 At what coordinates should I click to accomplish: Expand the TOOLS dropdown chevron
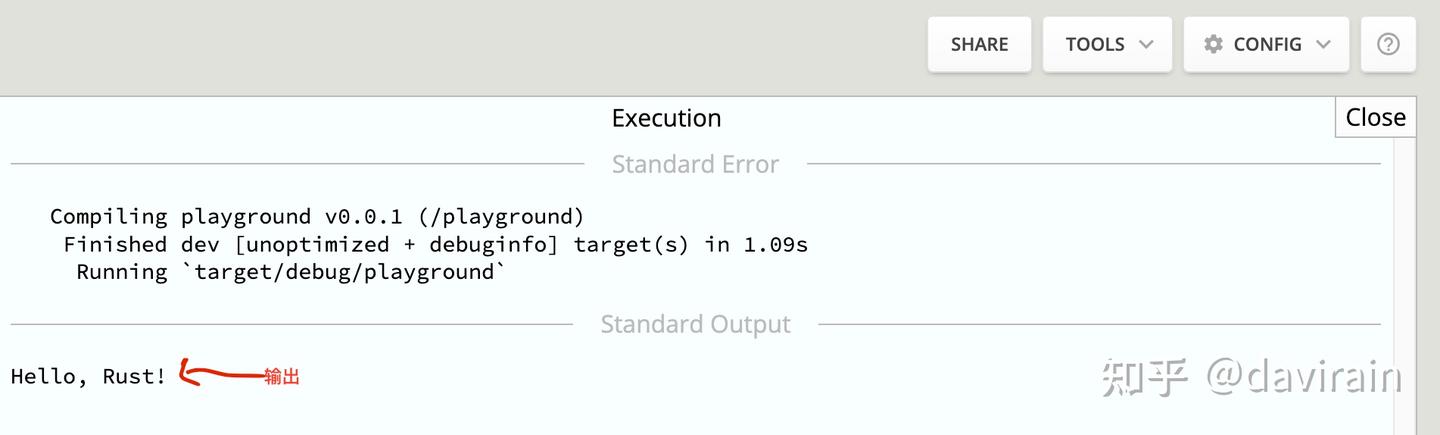pos(1146,44)
